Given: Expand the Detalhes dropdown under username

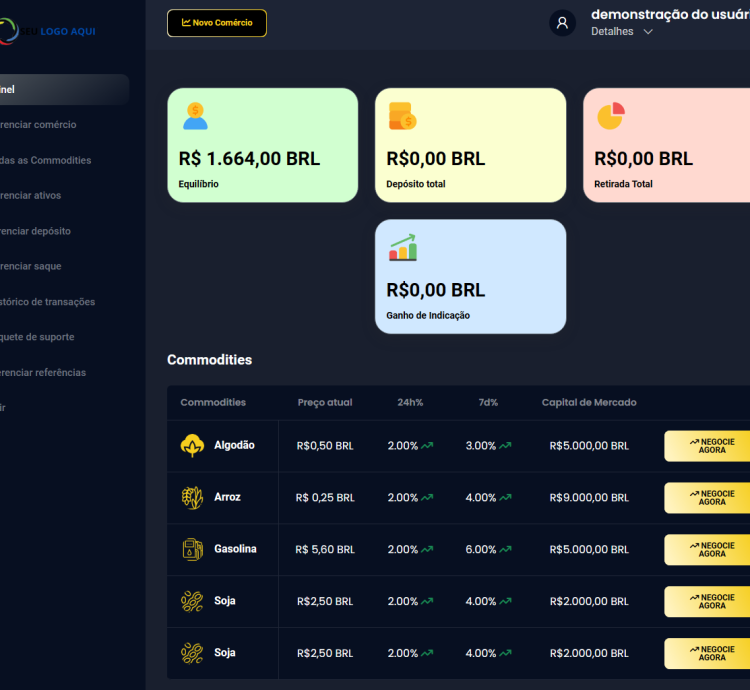Looking at the screenshot, I should (622, 32).
